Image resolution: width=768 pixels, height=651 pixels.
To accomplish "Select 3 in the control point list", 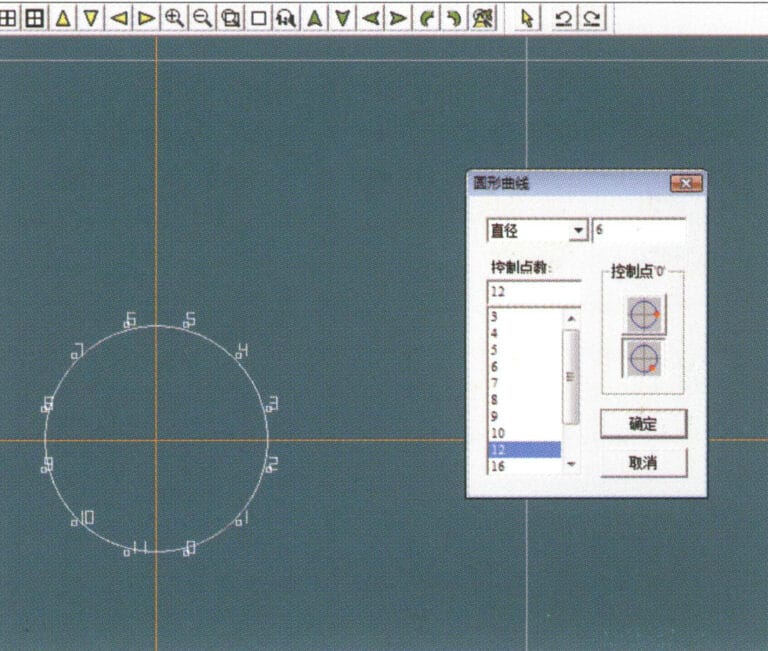I will pos(525,316).
